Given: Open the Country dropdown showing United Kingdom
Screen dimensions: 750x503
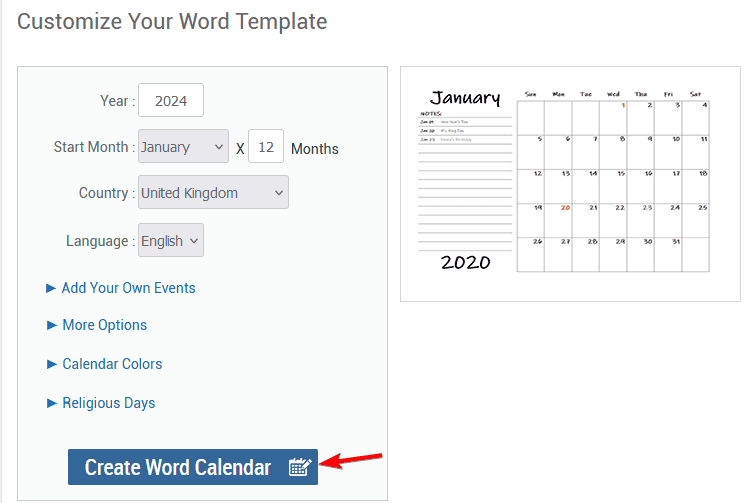Looking at the screenshot, I should [x=213, y=192].
